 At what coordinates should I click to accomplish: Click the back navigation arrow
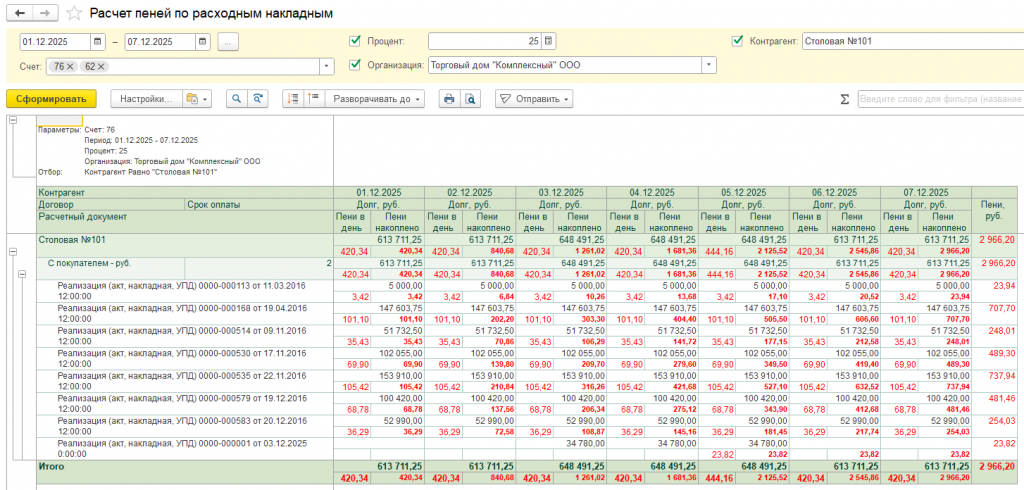pyautogui.click(x=18, y=13)
